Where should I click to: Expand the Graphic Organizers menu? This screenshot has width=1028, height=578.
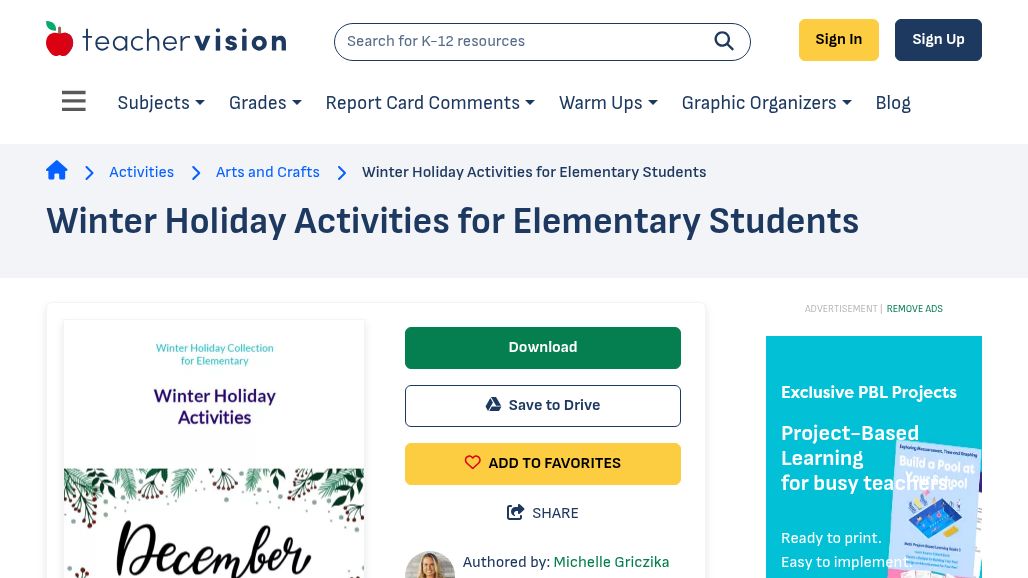(x=766, y=103)
